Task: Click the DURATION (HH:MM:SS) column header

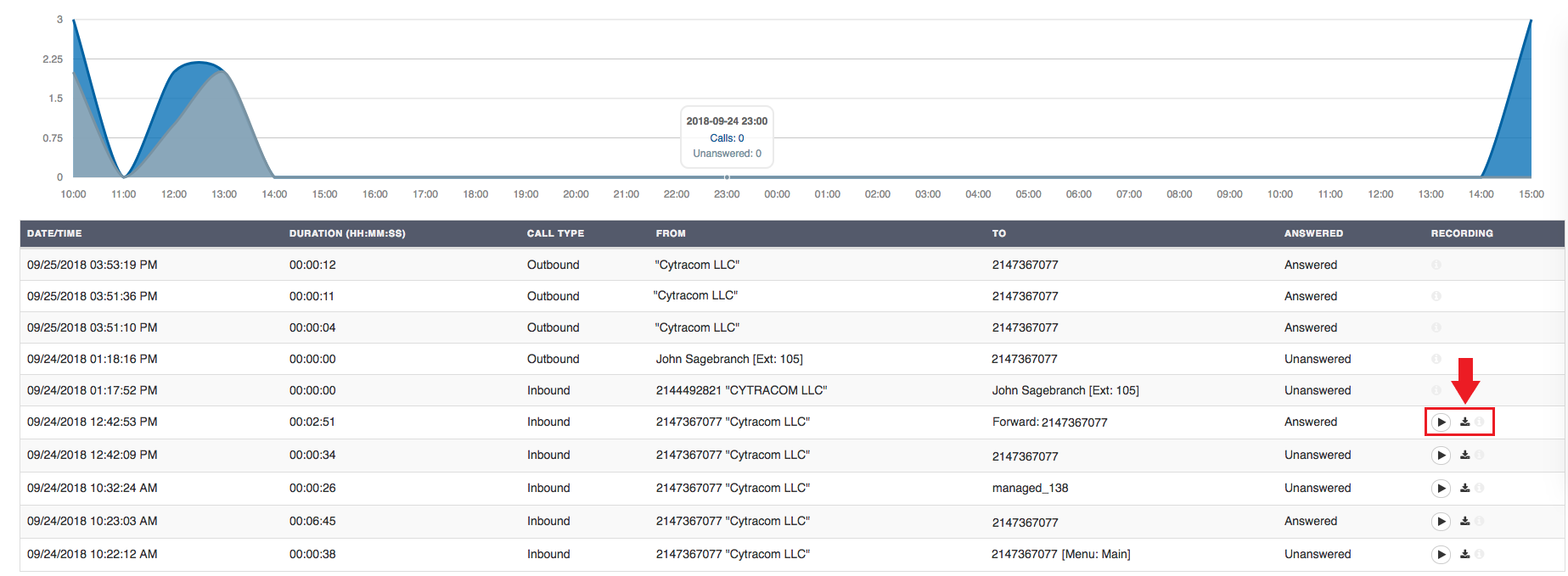Action: coord(347,233)
